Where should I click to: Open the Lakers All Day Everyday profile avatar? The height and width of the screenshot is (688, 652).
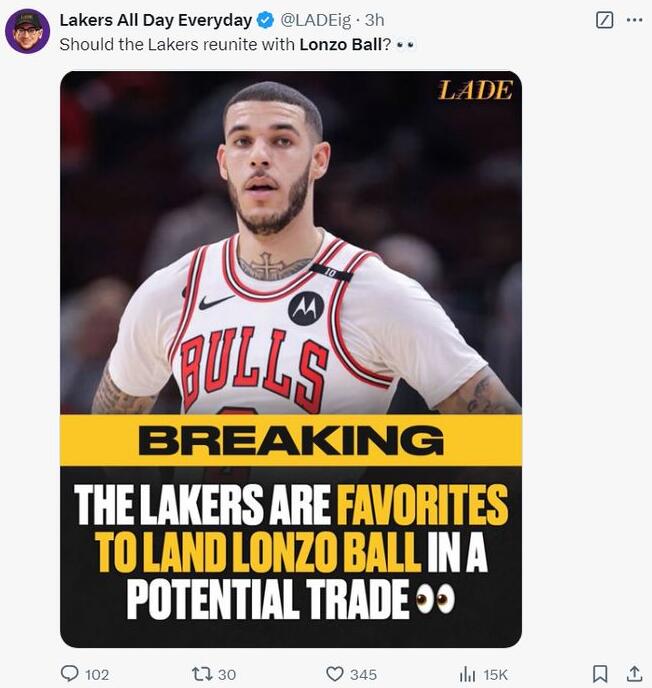tap(27, 31)
